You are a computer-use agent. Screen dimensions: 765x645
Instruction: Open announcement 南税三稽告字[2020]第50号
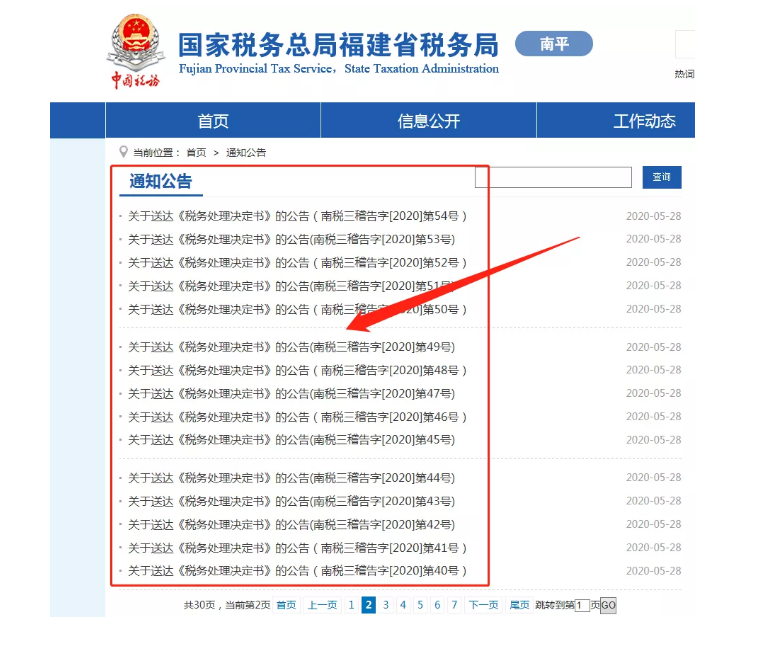point(297,309)
